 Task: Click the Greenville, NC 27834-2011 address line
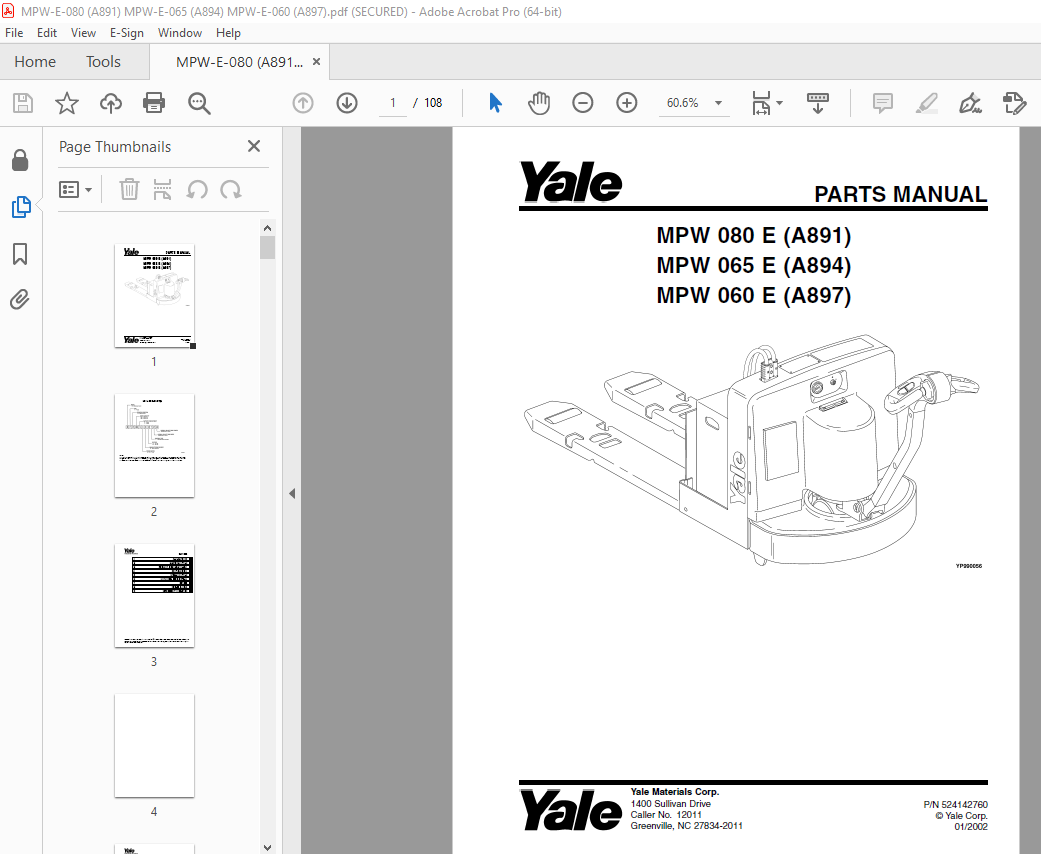(x=686, y=825)
